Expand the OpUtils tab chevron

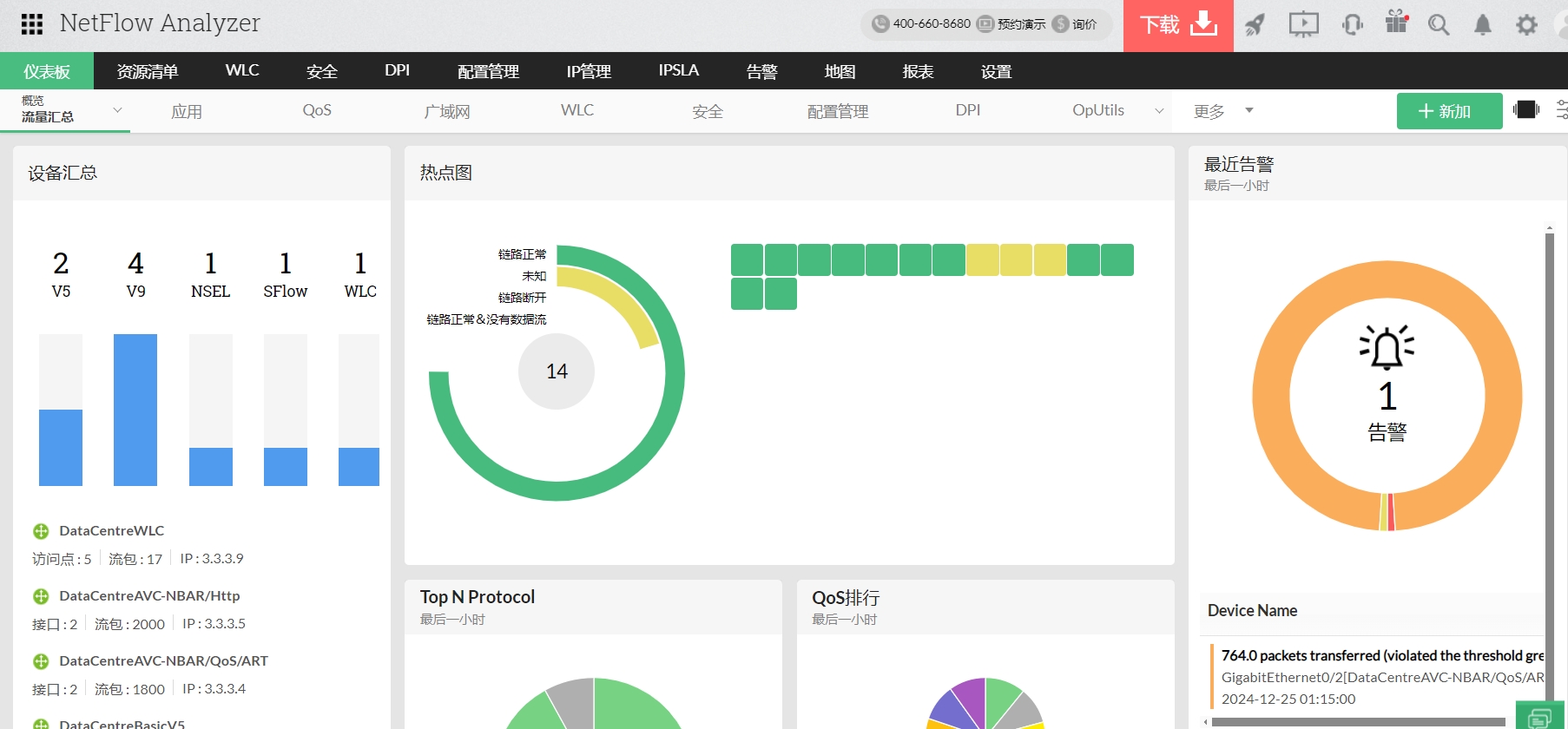point(1159,110)
